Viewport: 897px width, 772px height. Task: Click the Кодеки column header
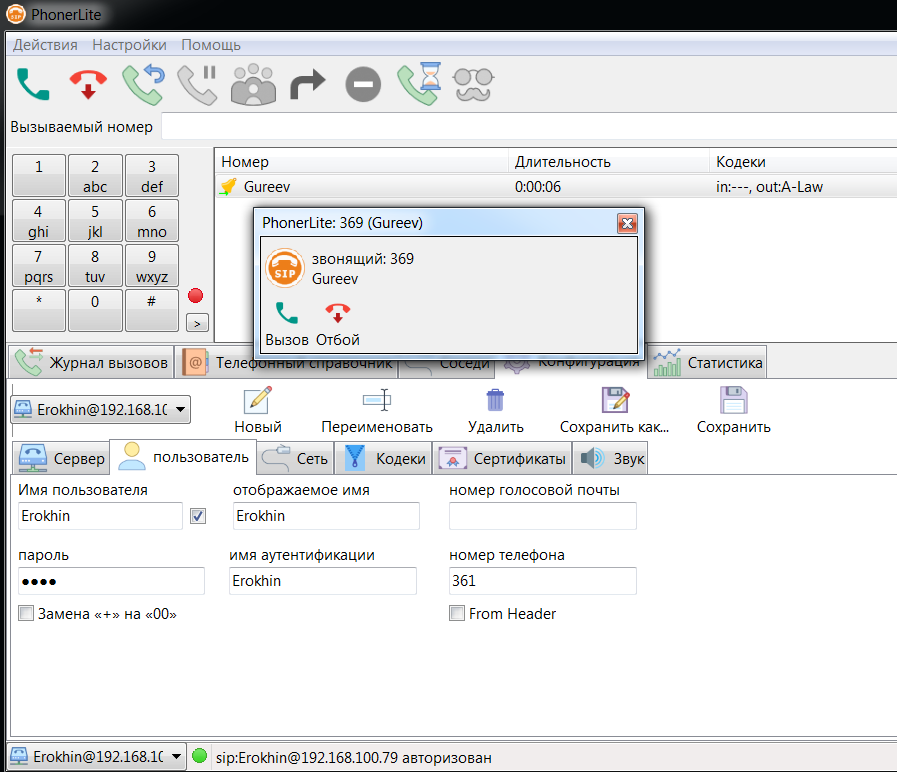coord(803,162)
